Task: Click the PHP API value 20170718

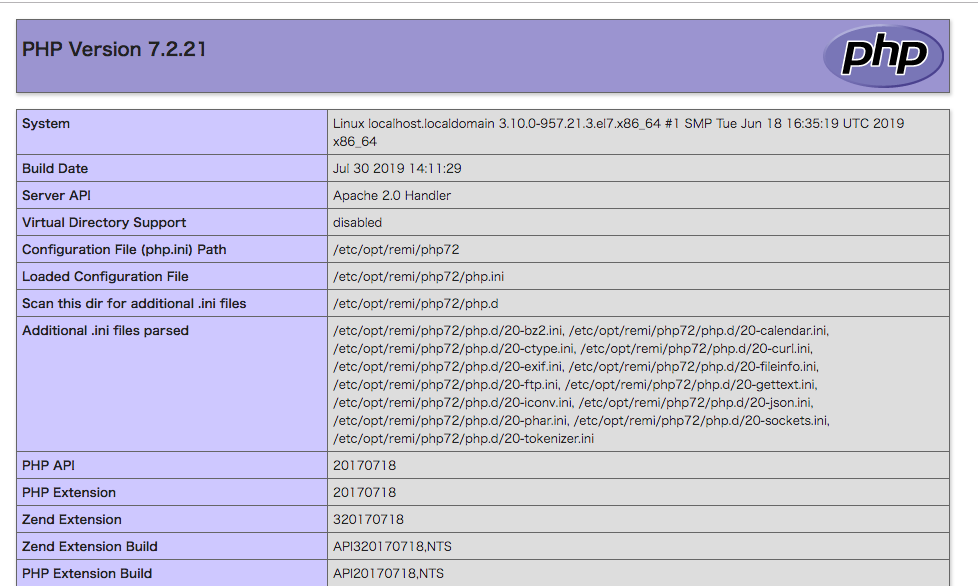Action: (364, 466)
